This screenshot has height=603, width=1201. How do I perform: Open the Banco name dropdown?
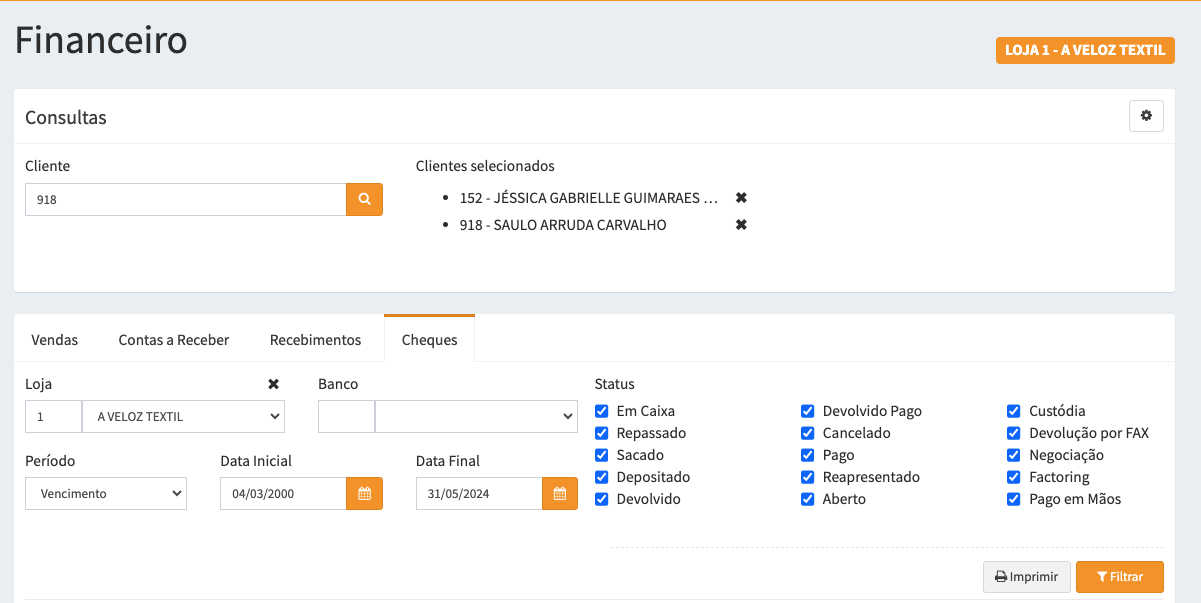point(476,417)
